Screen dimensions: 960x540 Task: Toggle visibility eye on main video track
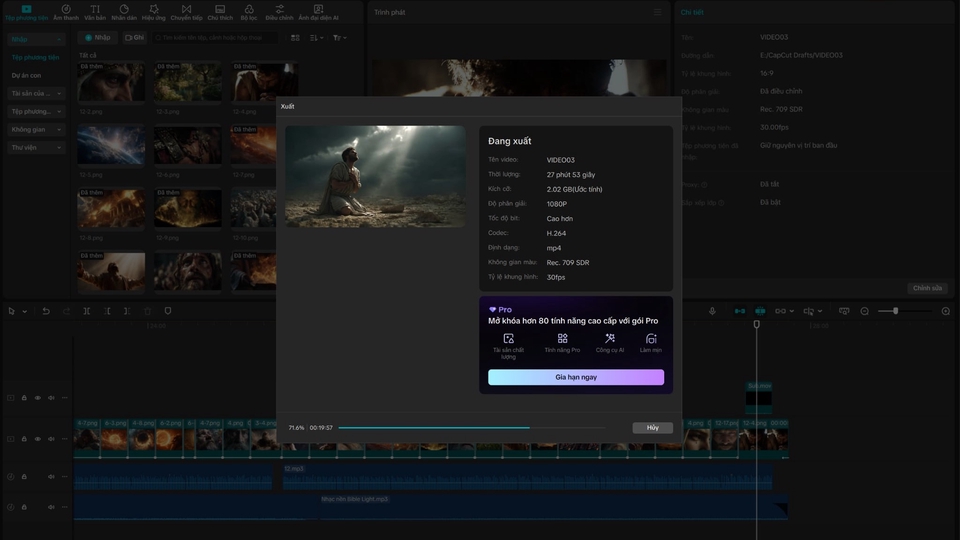pyautogui.click(x=38, y=439)
